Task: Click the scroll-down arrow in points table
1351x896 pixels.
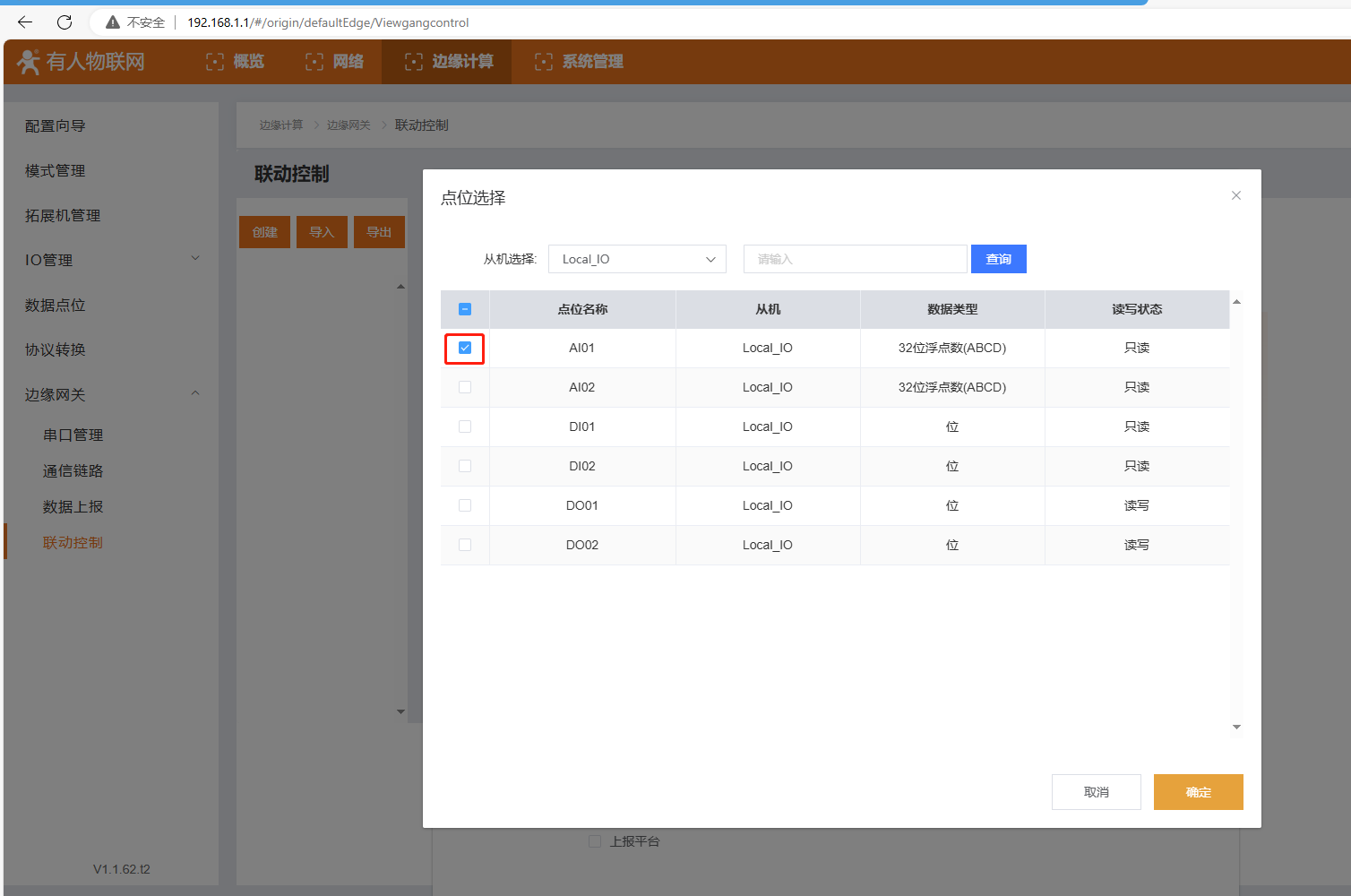Action: 1236,727
